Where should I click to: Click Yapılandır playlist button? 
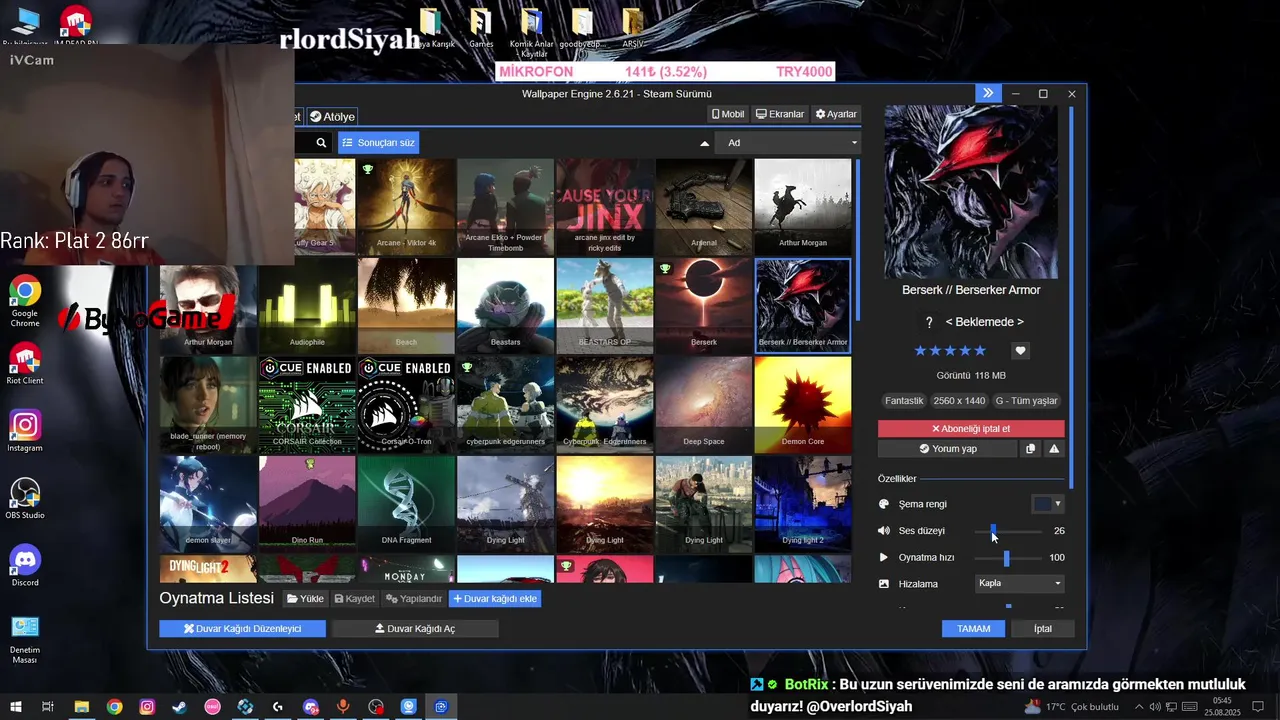tap(414, 599)
